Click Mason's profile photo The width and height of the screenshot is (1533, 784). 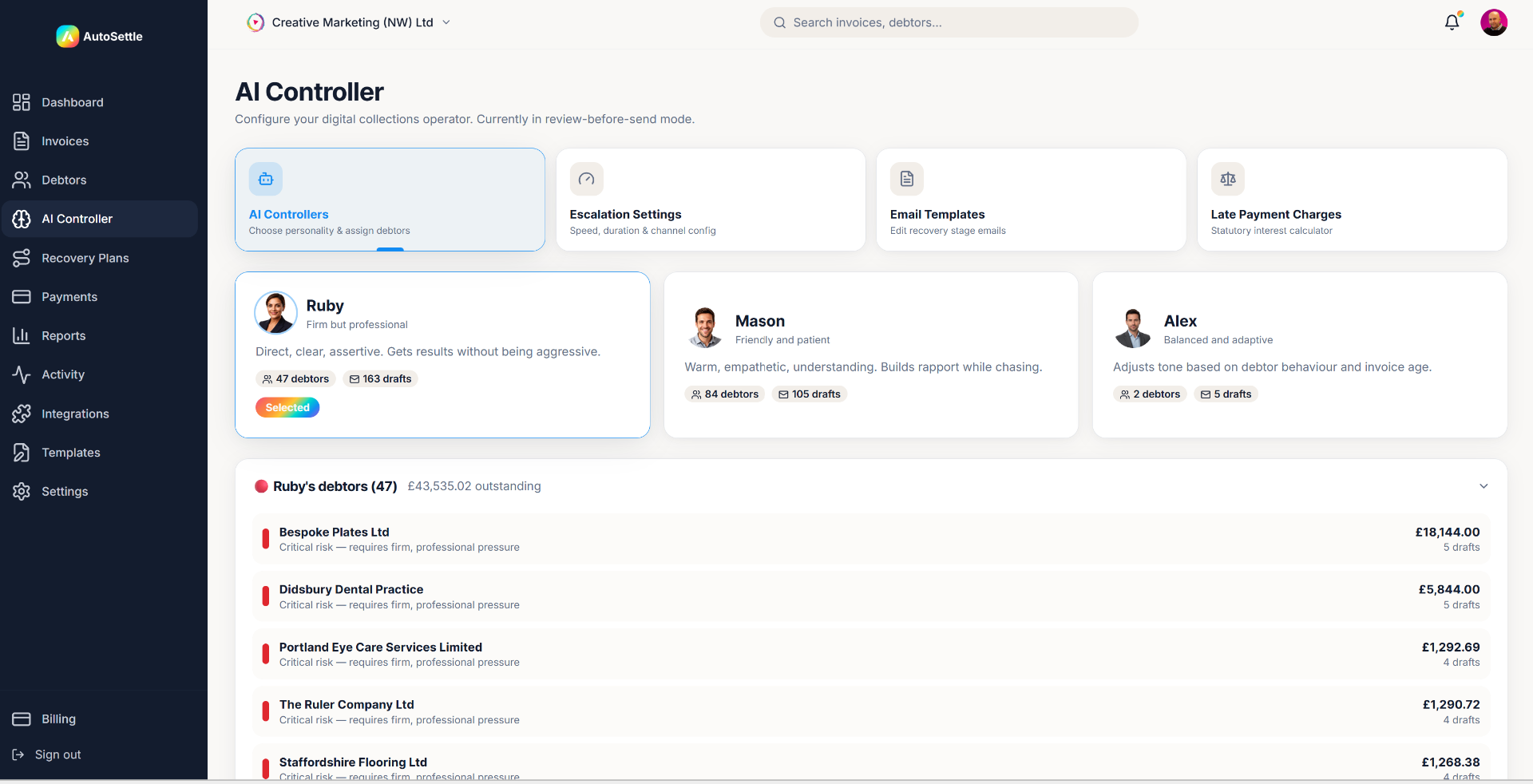click(x=705, y=328)
